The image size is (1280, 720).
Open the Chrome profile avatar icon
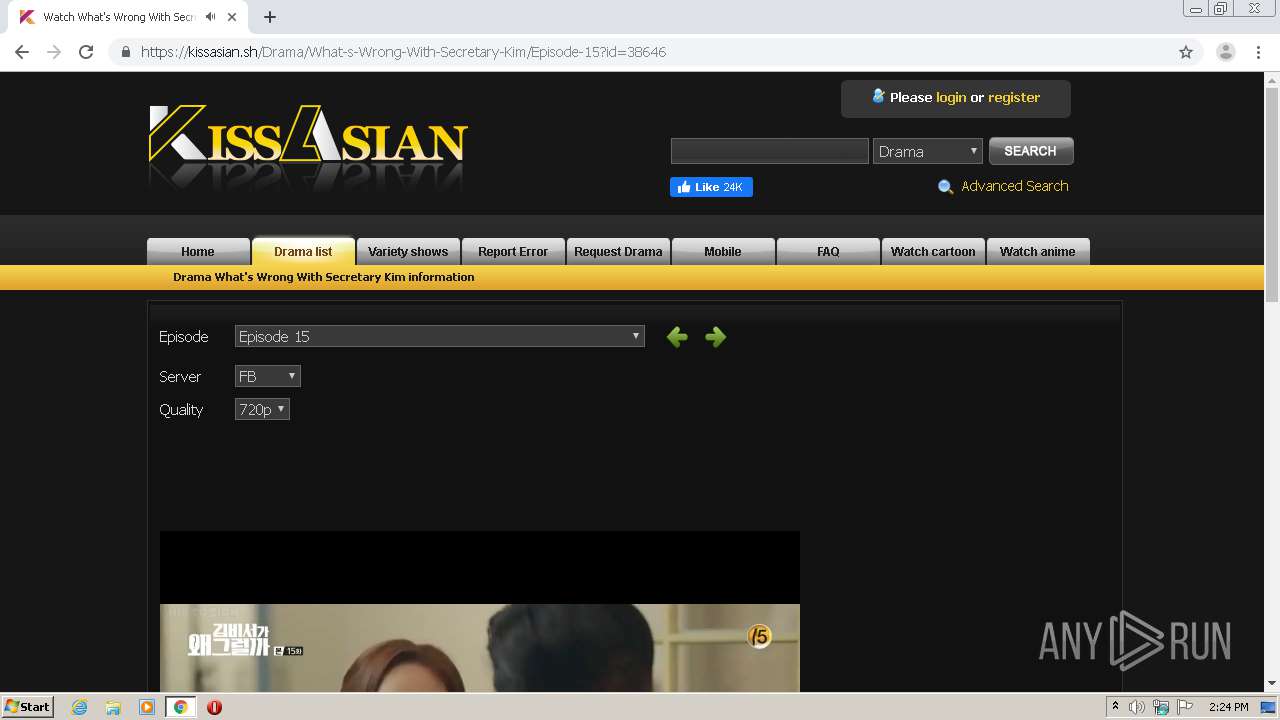(1225, 52)
